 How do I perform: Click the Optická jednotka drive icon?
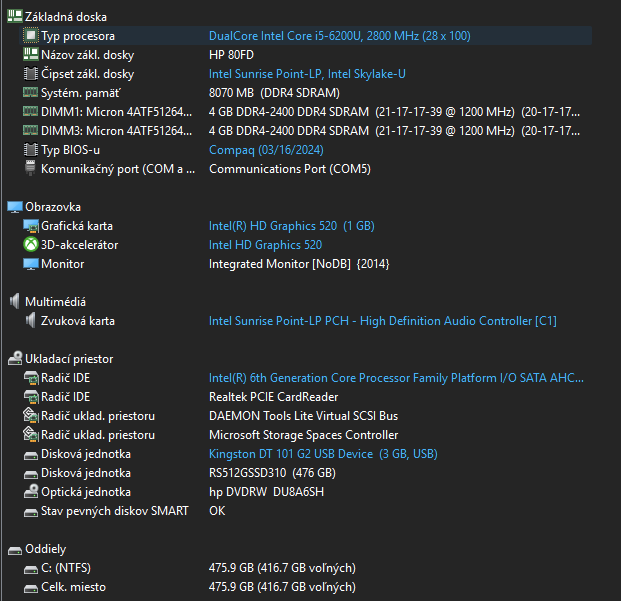point(30,492)
